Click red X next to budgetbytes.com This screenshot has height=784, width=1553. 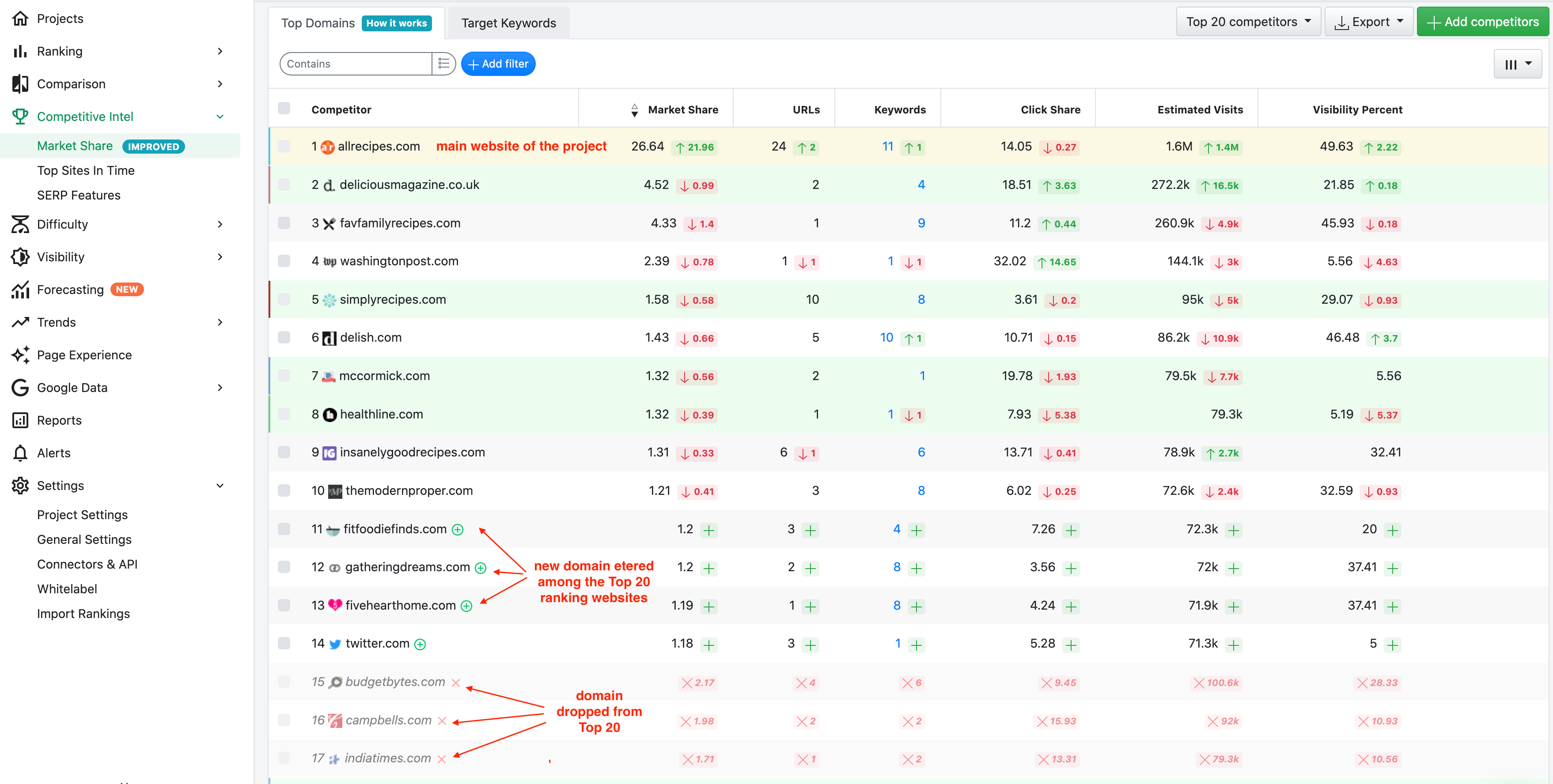(x=456, y=683)
